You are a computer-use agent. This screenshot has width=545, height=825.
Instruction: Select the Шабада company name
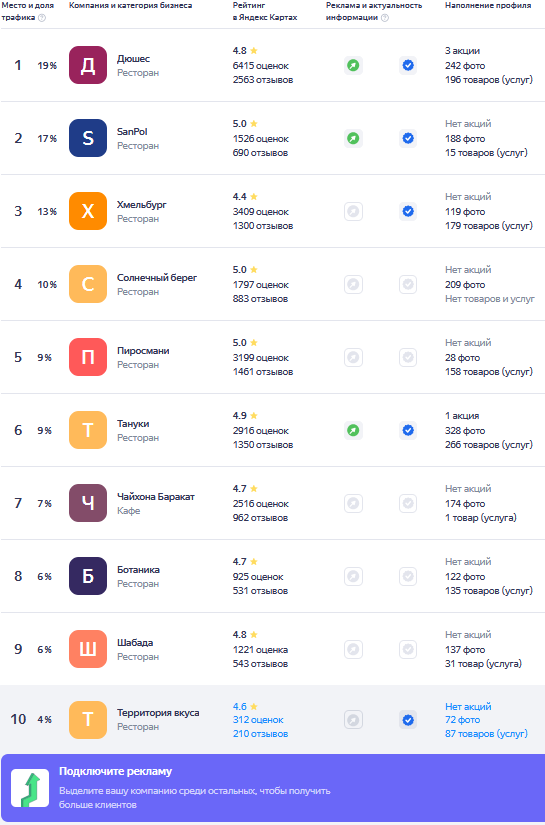[135, 642]
